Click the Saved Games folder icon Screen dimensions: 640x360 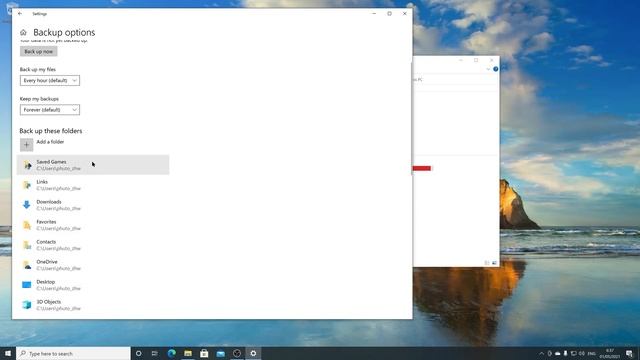pos(27,165)
